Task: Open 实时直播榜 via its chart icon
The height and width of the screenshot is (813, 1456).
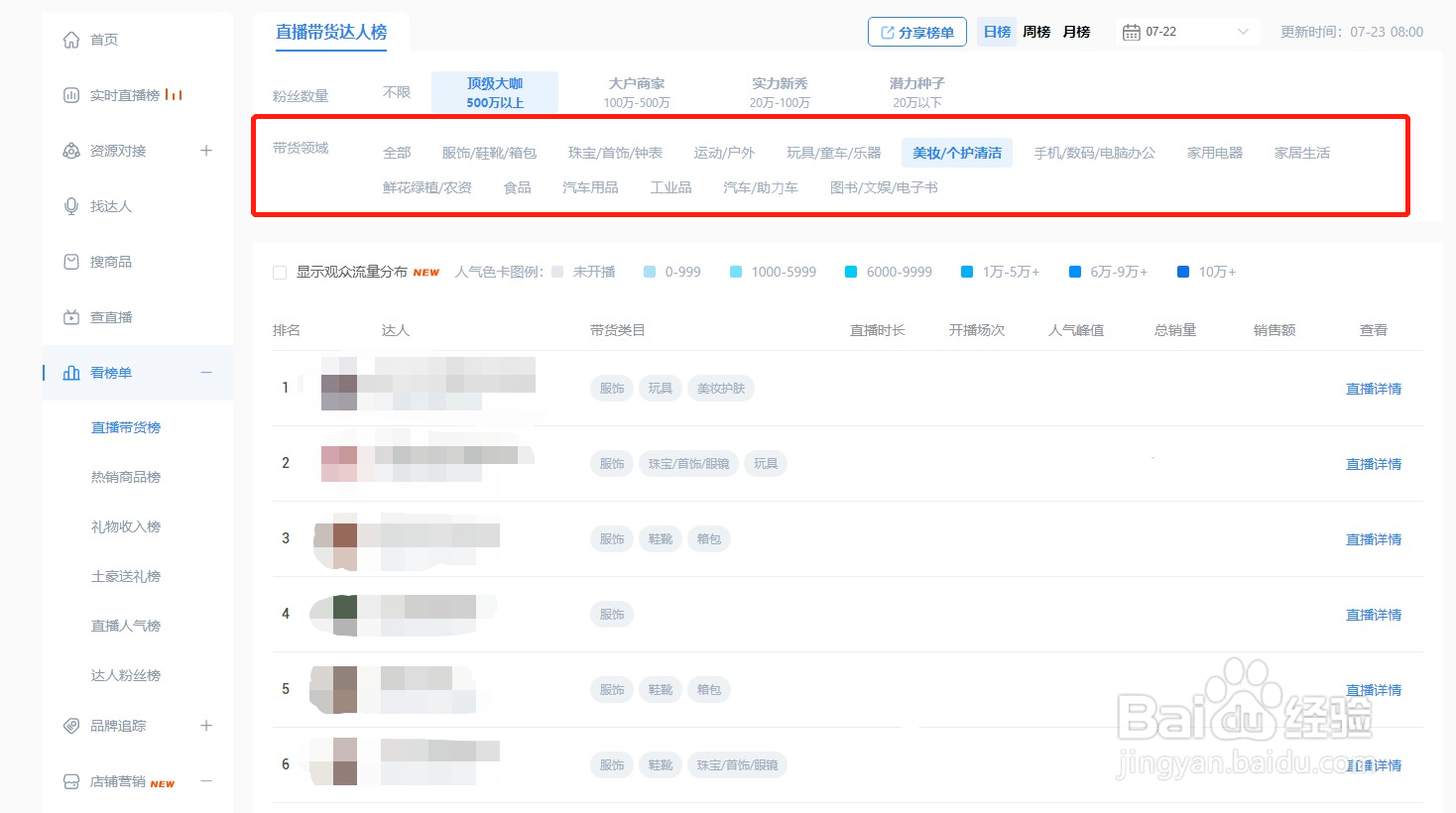Action: point(70,94)
